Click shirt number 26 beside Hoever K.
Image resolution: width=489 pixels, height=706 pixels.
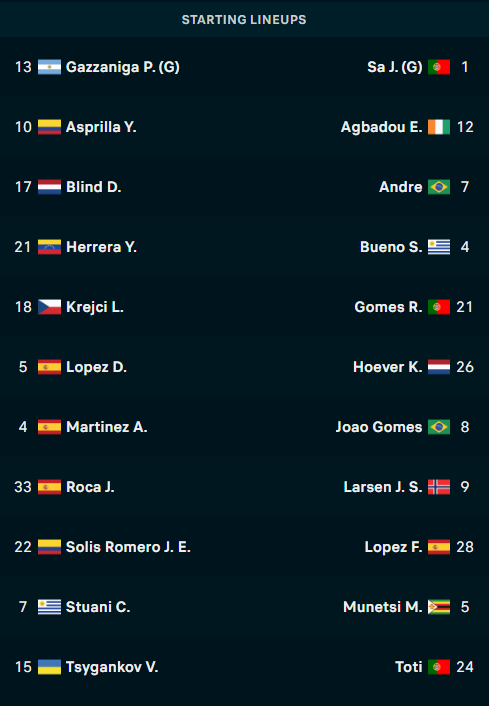[465, 367]
